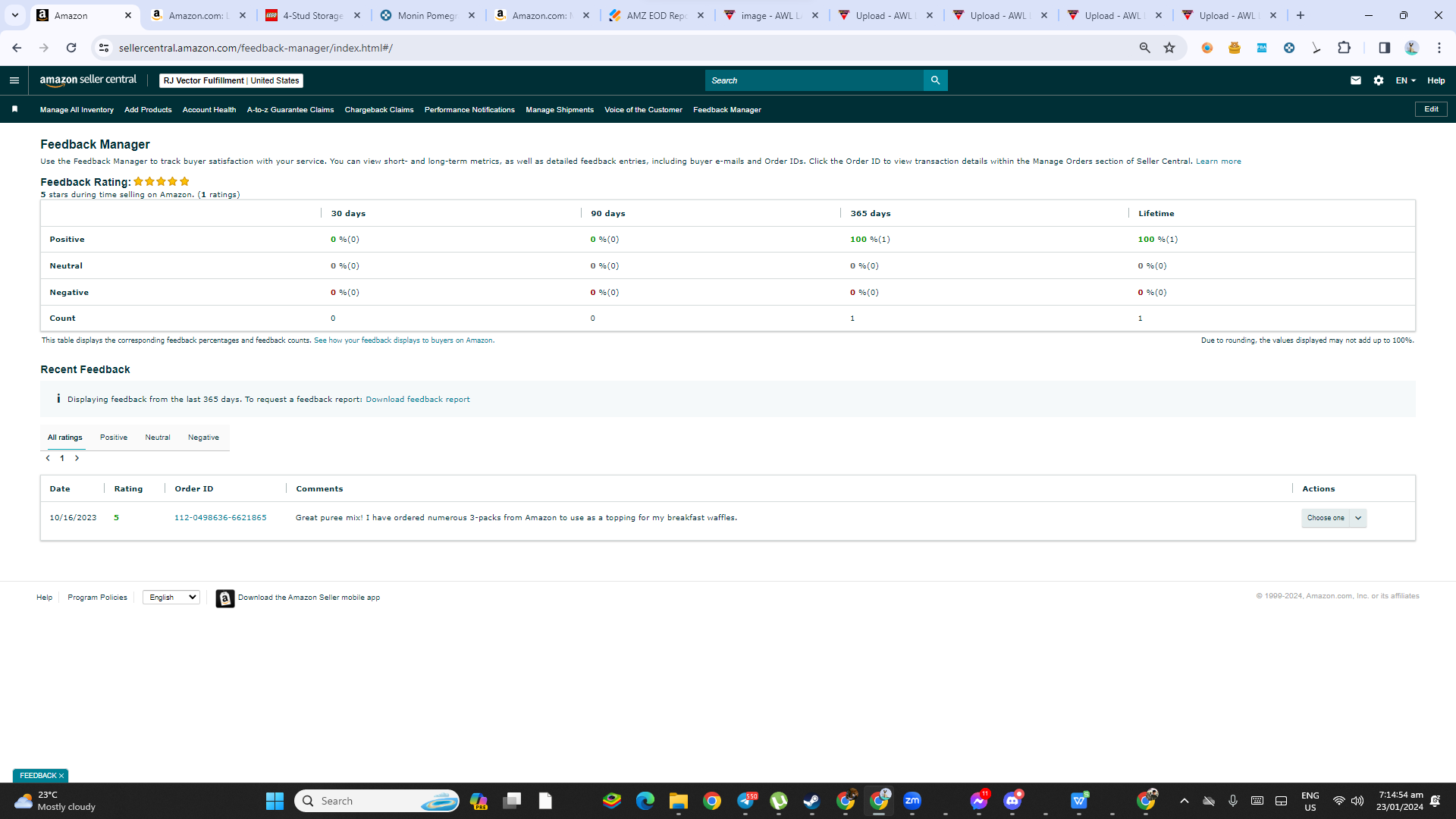Click the Help link in top bar
The width and height of the screenshot is (1456, 819).
[x=1436, y=80]
